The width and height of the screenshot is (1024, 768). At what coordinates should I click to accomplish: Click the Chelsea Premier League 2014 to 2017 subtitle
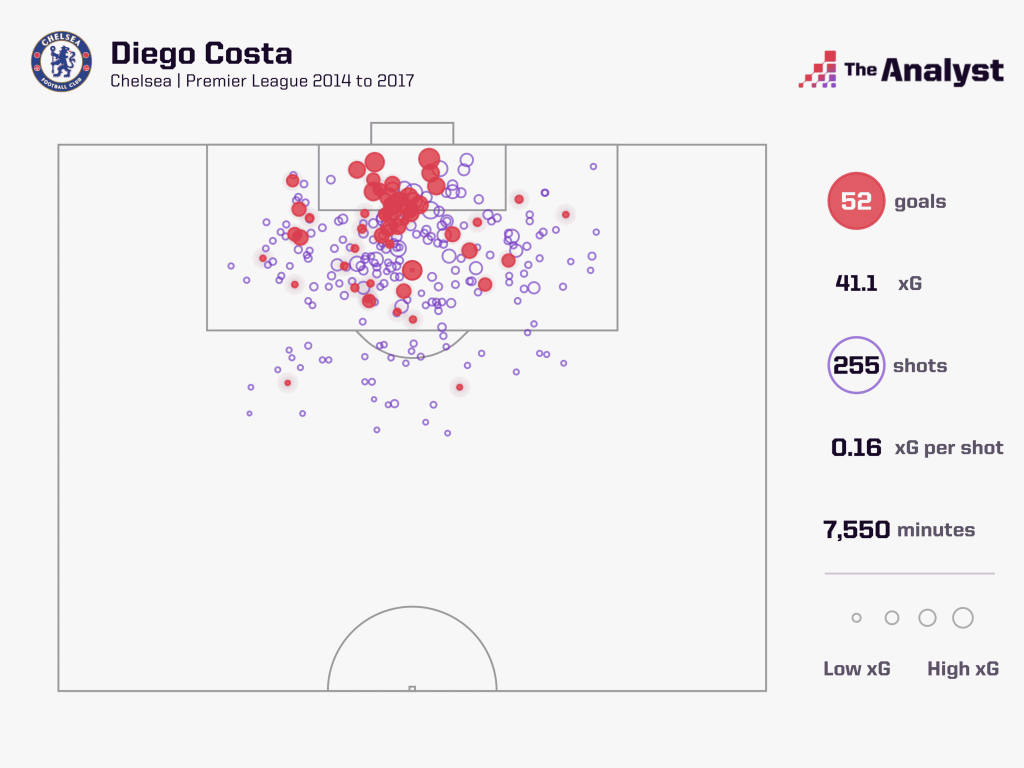click(262, 81)
